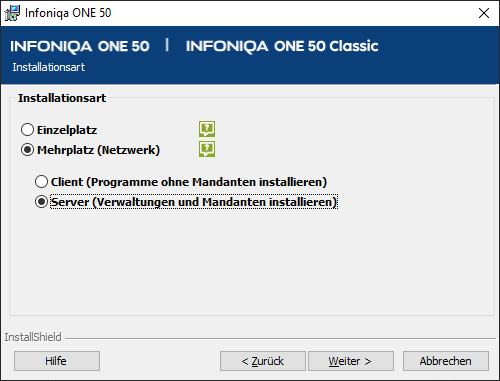The image size is (500, 381).
Task: Click the INFONIQA ONE 50 logo in header
Action: (x=80, y=46)
